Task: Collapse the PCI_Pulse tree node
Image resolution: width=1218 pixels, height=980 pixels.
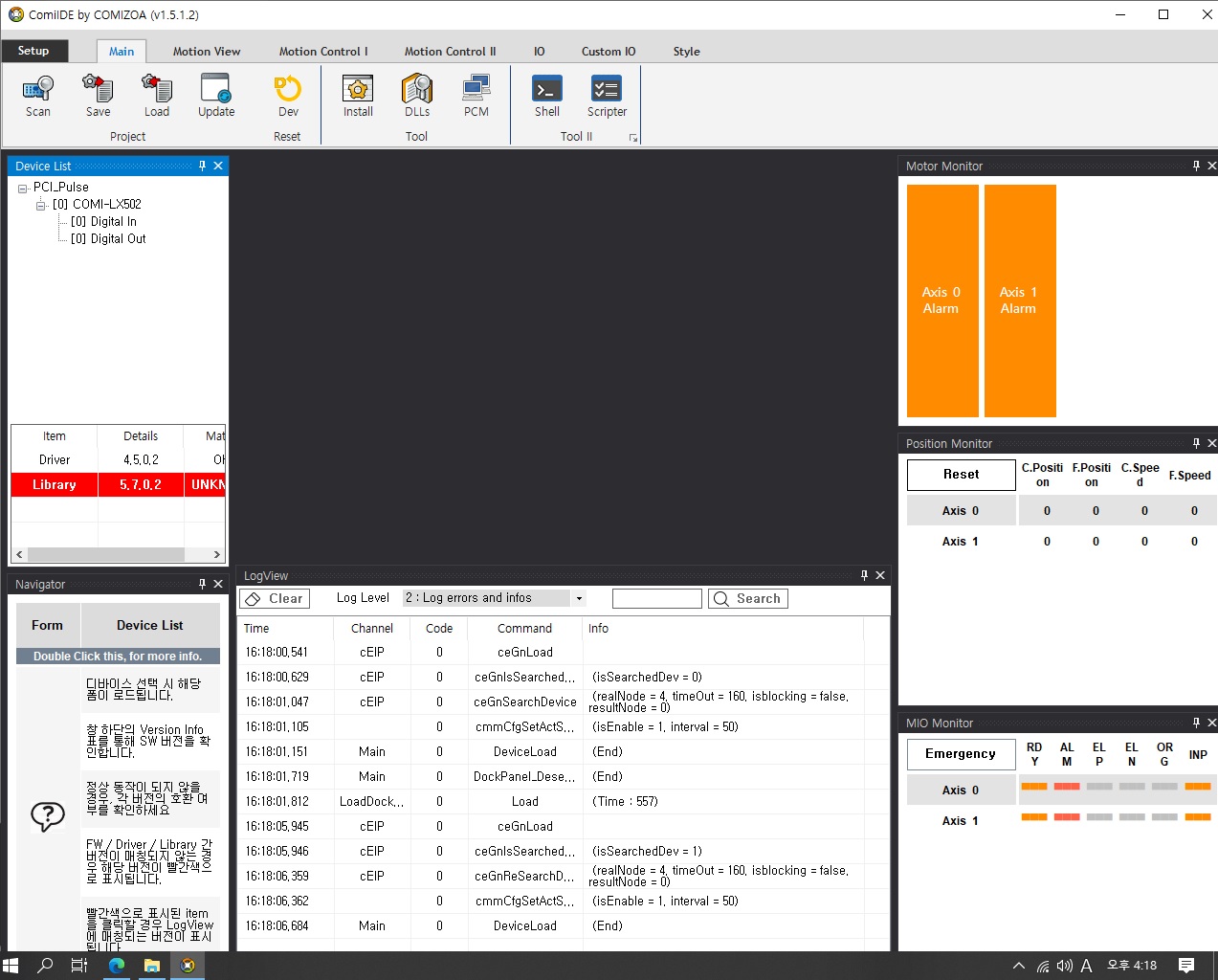Action: click(23, 189)
